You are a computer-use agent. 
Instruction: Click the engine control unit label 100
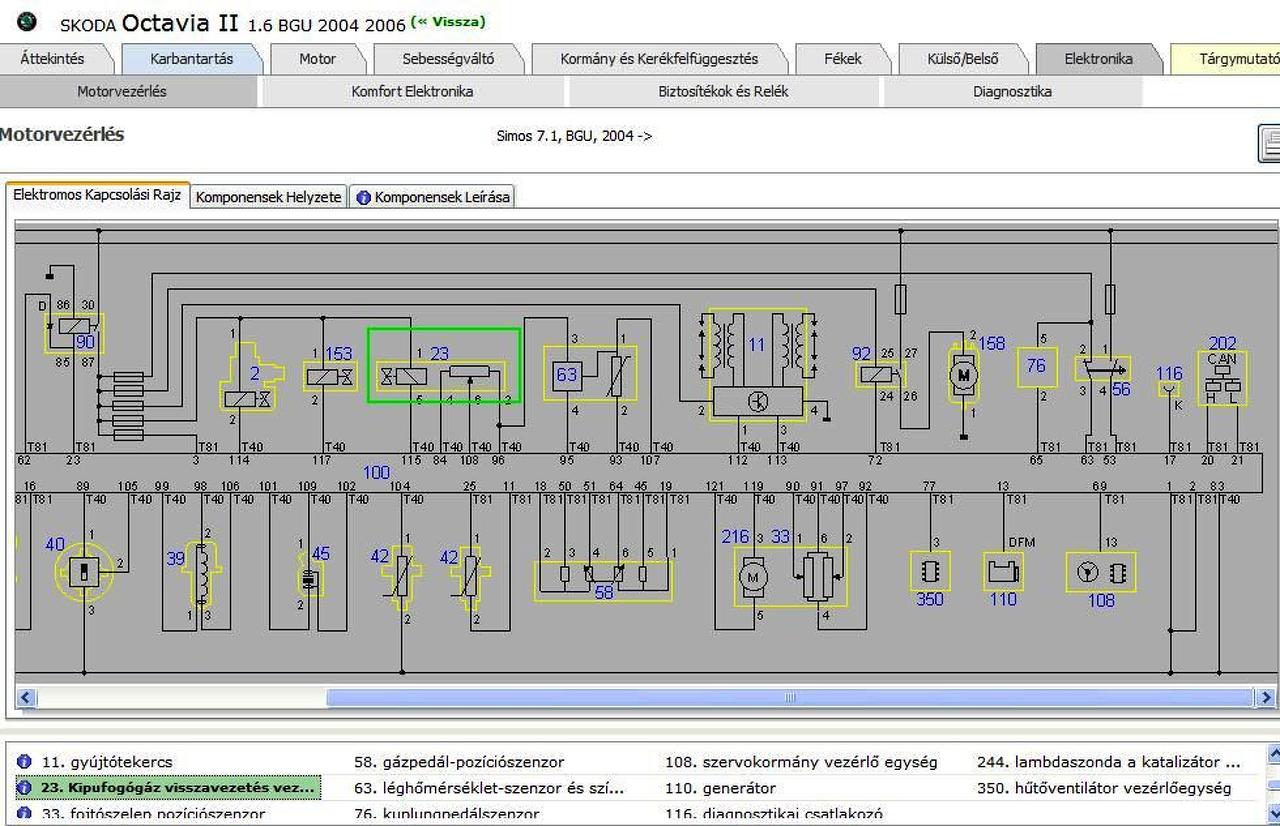[x=376, y=472]
